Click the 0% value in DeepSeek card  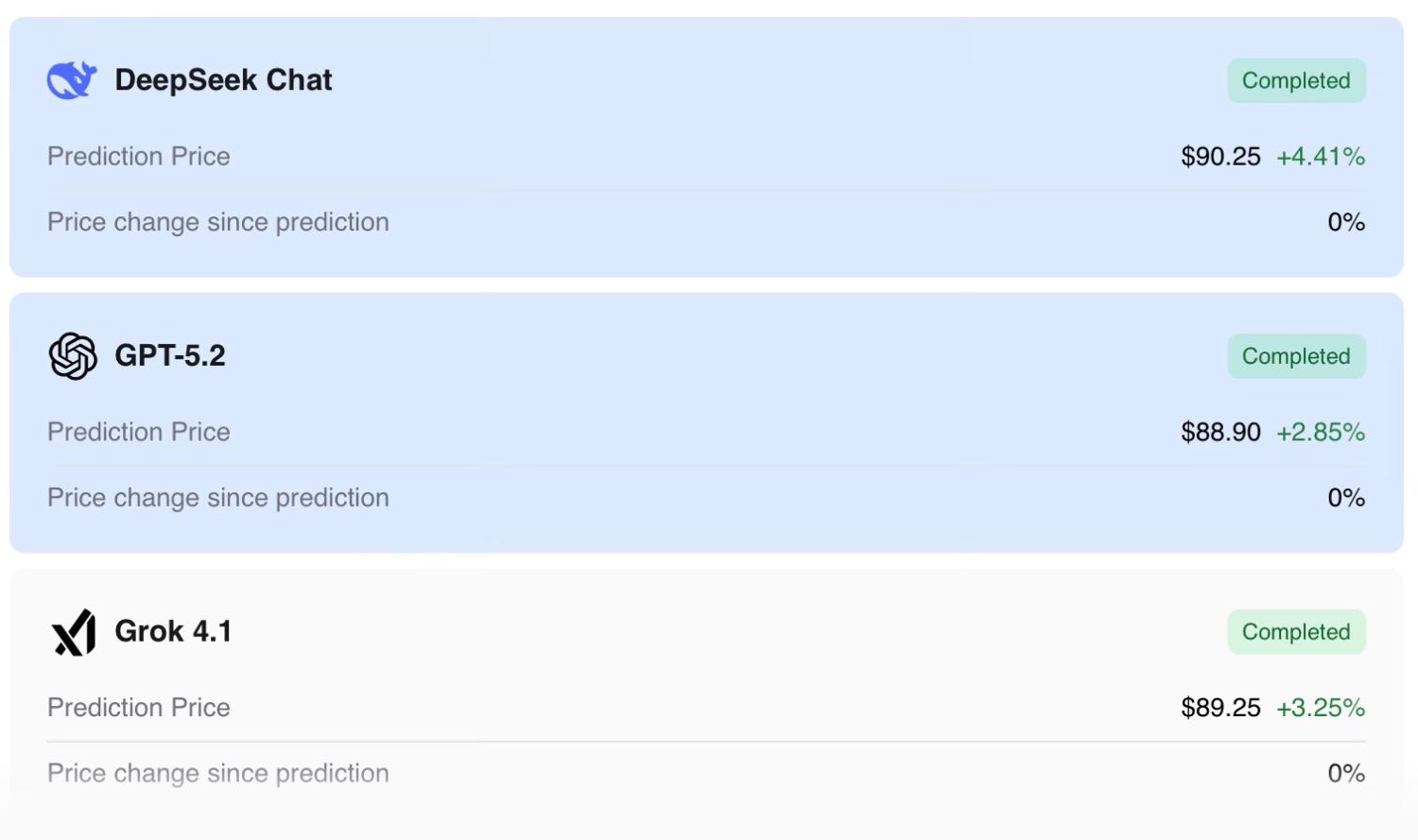pyautogui.click(x=1346, y=223)
